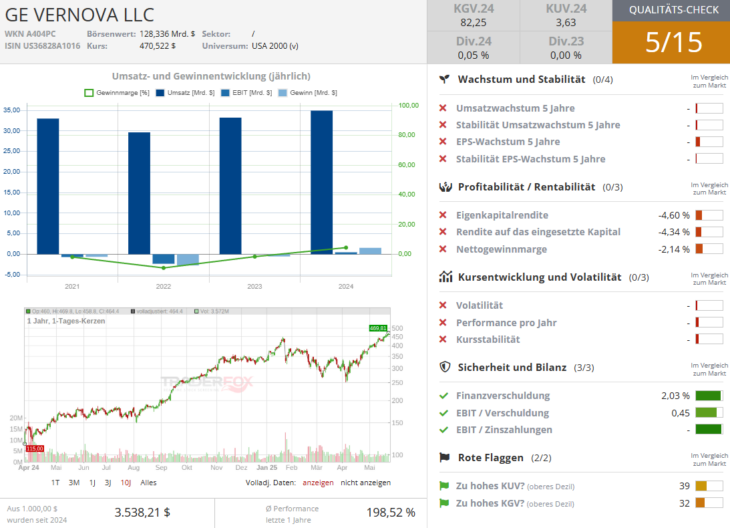730x528 pixels.
Task: Click the Nettogewinnmarge market comparison bar
Action: 709,249
